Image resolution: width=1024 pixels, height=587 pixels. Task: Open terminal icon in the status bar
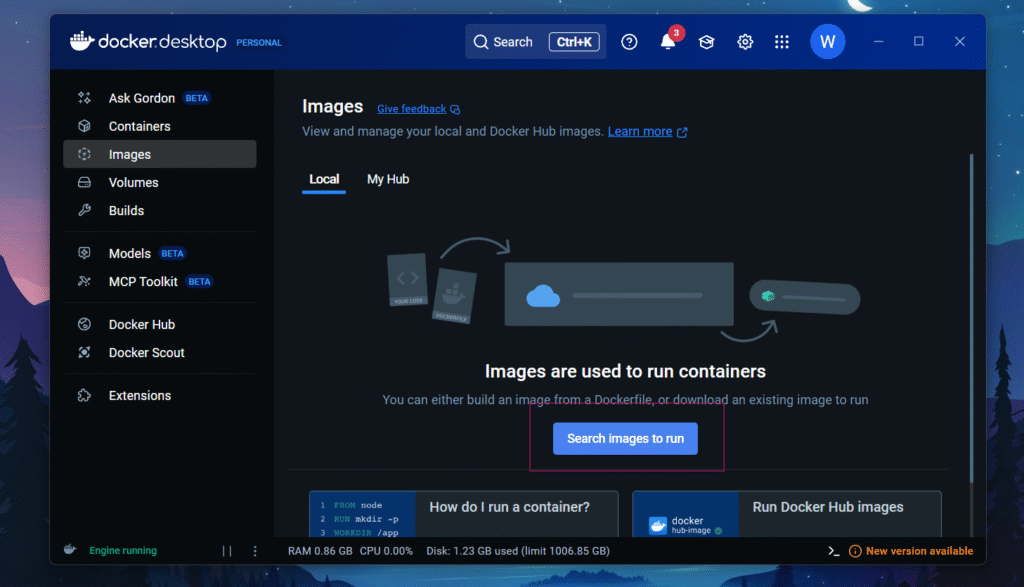834,551
